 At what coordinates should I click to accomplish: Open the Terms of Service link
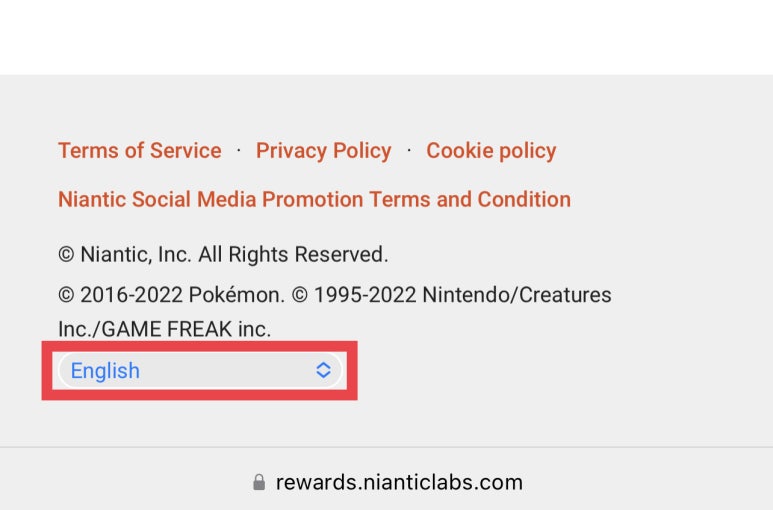click(140, 151)
